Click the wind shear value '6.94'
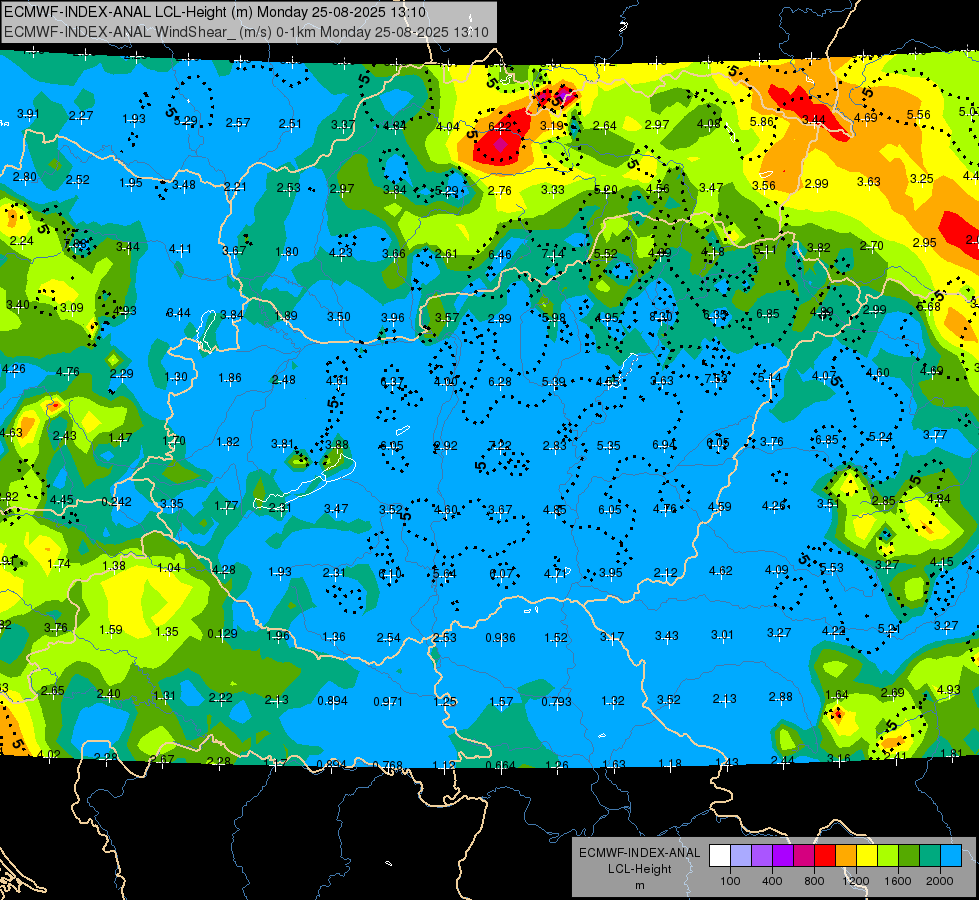The height and width of the screenshot is (900, 979). click(x=664, y=444)
